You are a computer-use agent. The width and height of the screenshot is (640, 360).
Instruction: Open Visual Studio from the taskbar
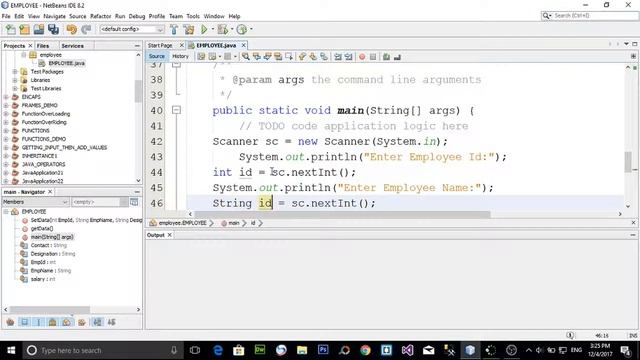click(x=407, y=350)
